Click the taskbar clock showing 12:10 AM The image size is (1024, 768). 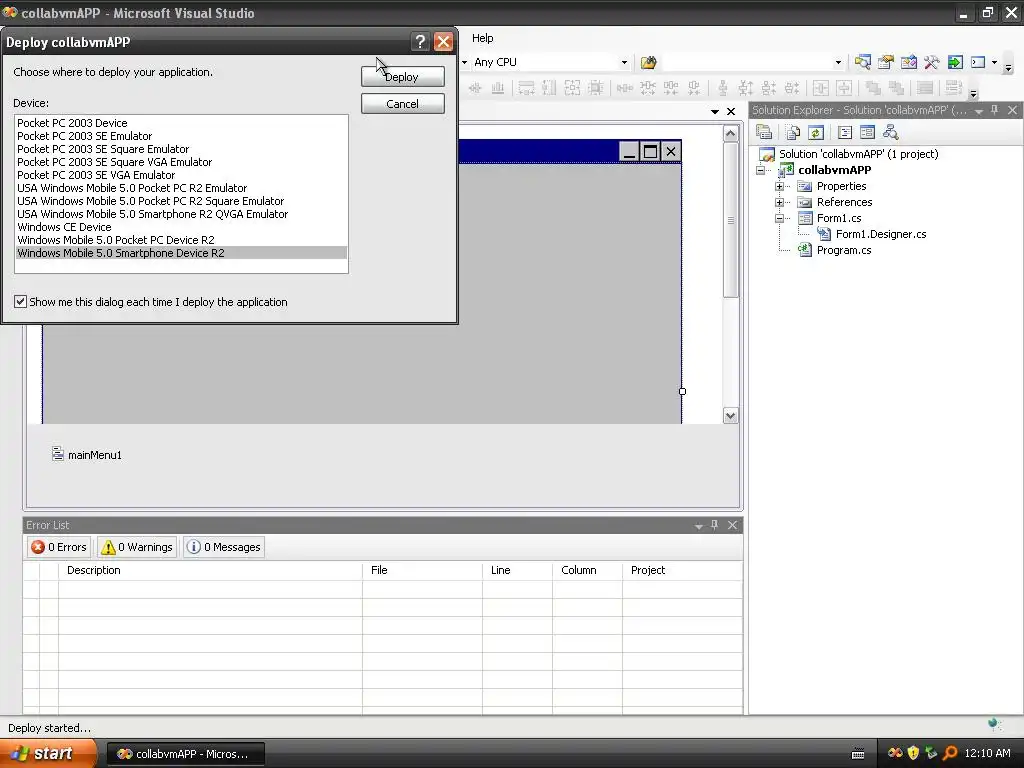tap(987, 753)
